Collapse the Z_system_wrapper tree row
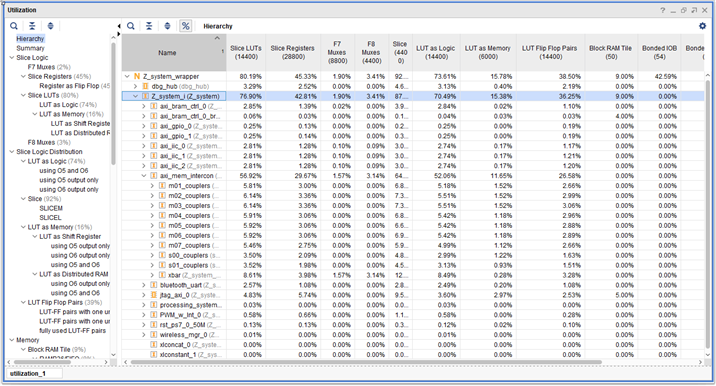This screenshot has width=716, height=386. [x=127, y=76]
